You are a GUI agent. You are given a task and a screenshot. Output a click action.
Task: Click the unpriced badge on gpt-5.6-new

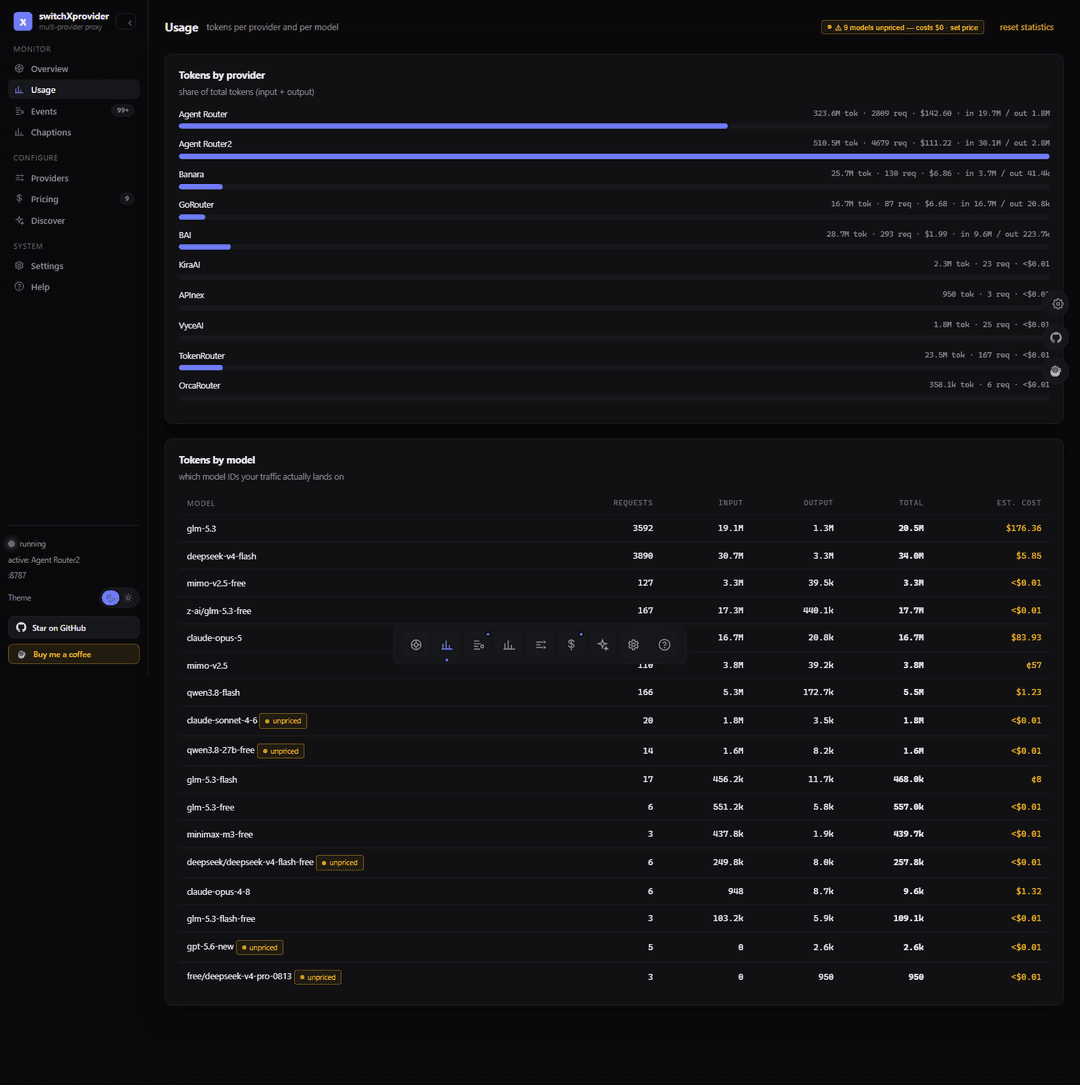coord(259,947)
